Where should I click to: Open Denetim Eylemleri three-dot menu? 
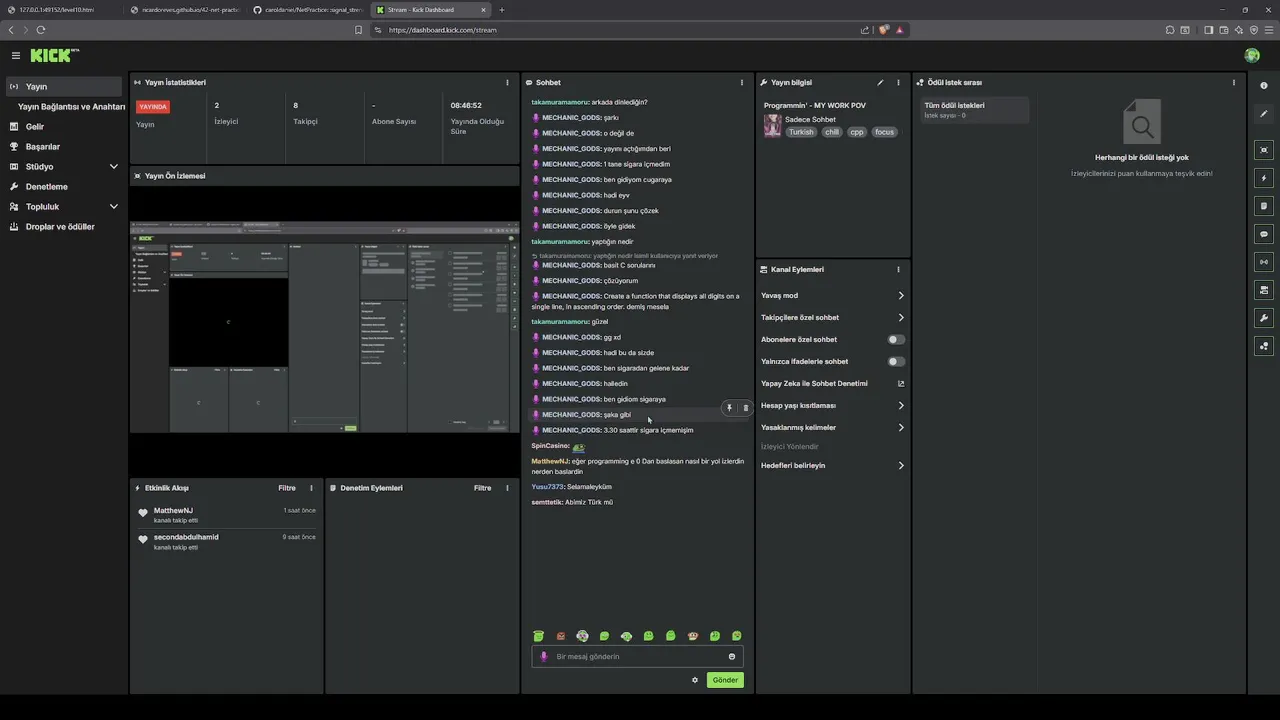(507, 488)
